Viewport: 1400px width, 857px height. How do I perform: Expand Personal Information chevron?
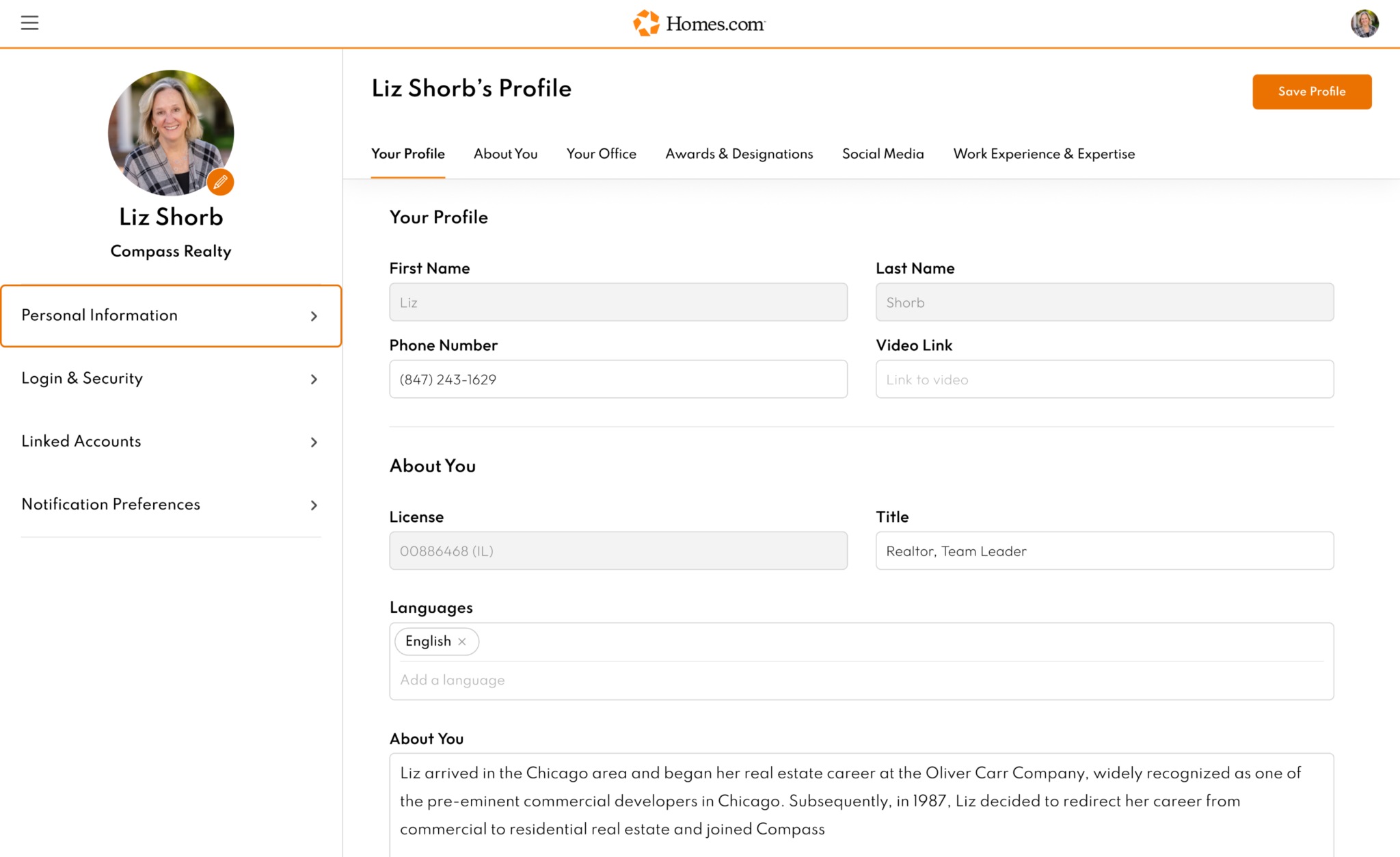point(314,316)
